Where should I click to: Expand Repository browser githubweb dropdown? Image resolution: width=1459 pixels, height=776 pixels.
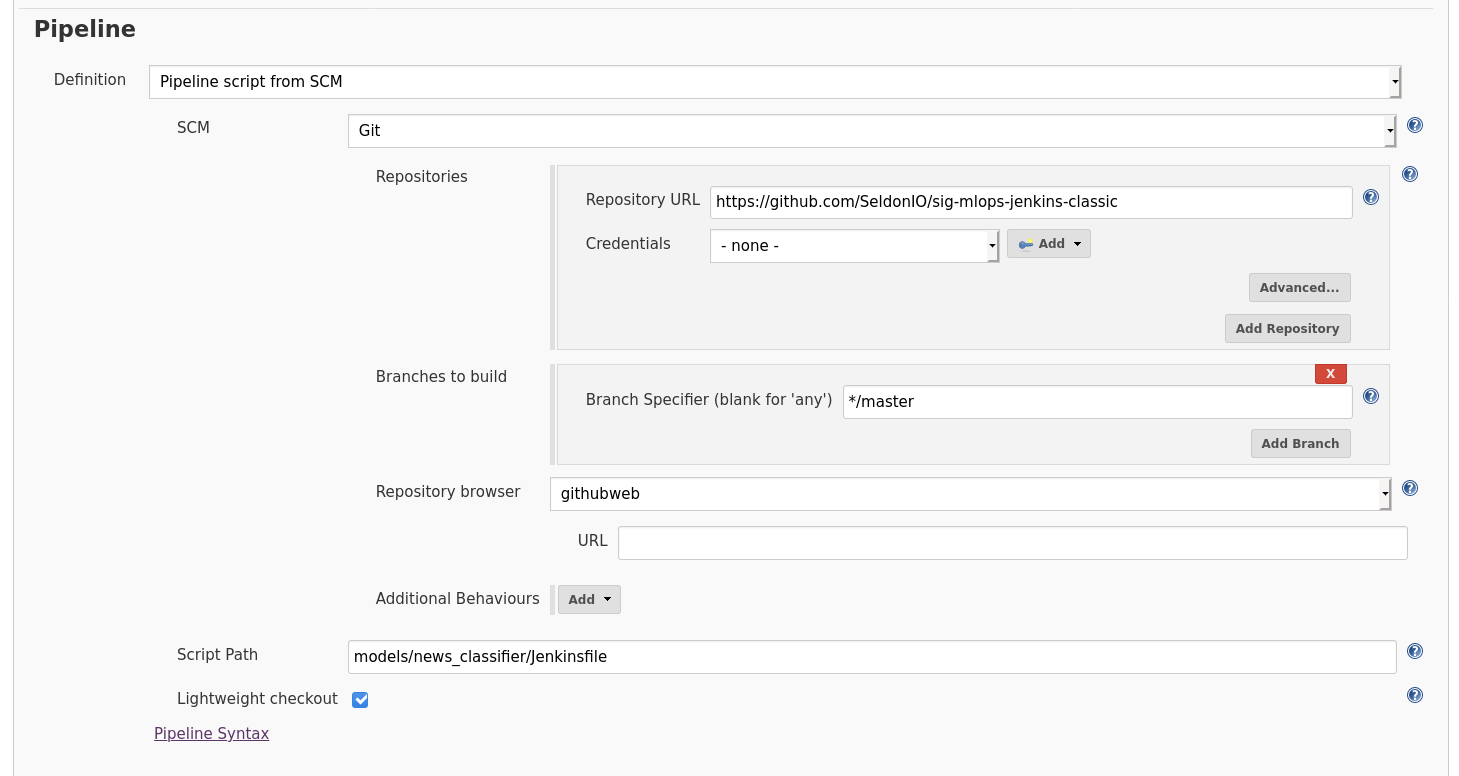click(x=969, y=494)
